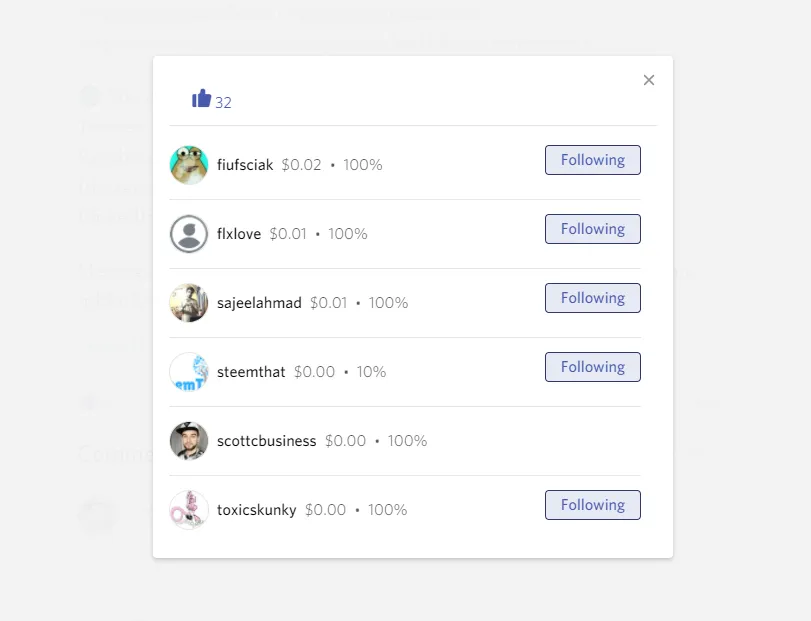
Task: Open fiufsciak's frog avatar
Action: tap(189, 165)
